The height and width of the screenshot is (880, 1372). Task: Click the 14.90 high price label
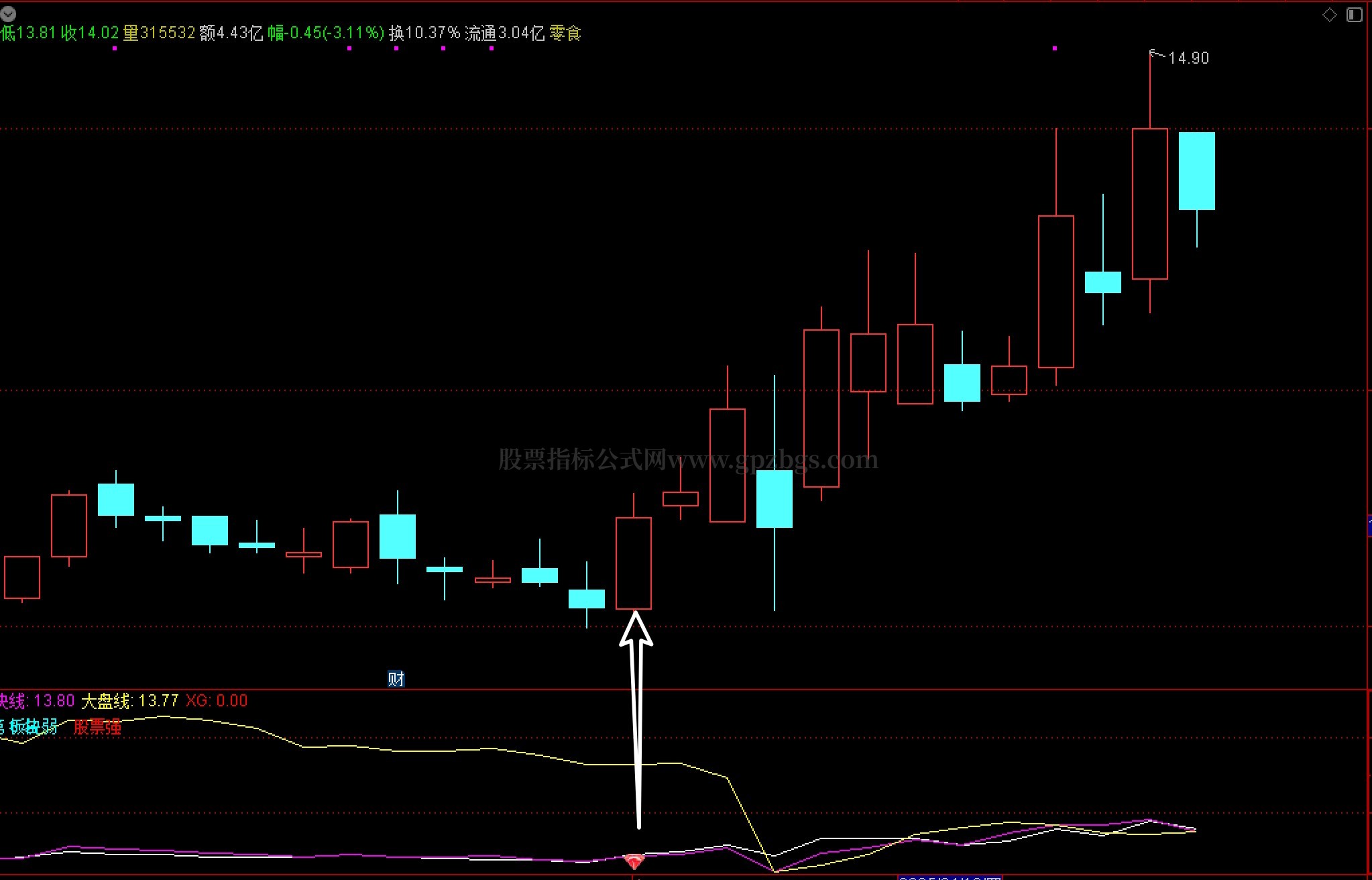pyautogui.click(x=1188, y=58)
